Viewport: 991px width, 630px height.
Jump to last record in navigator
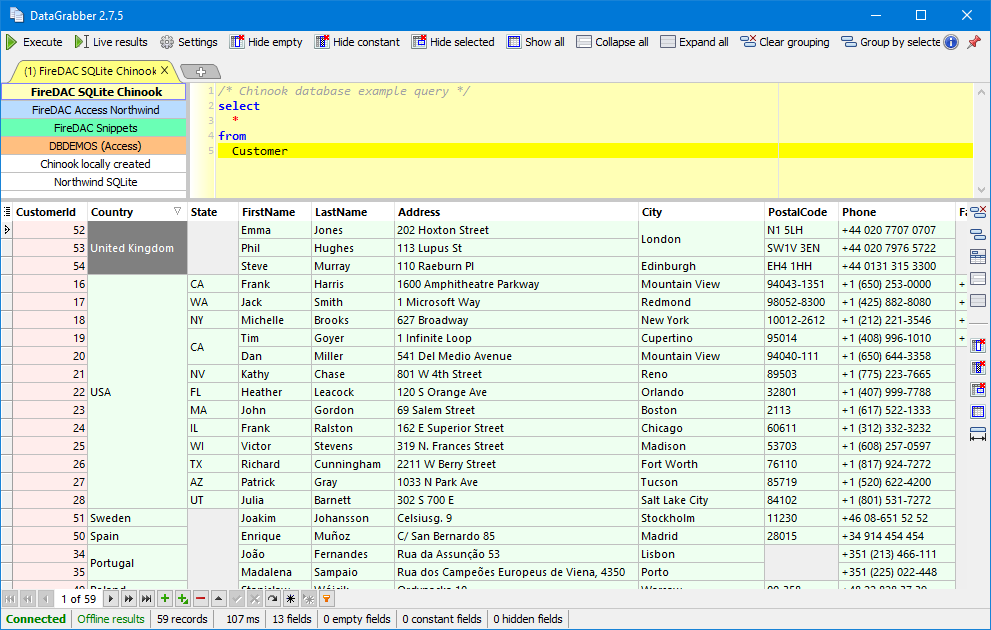(x=146, y=598)
